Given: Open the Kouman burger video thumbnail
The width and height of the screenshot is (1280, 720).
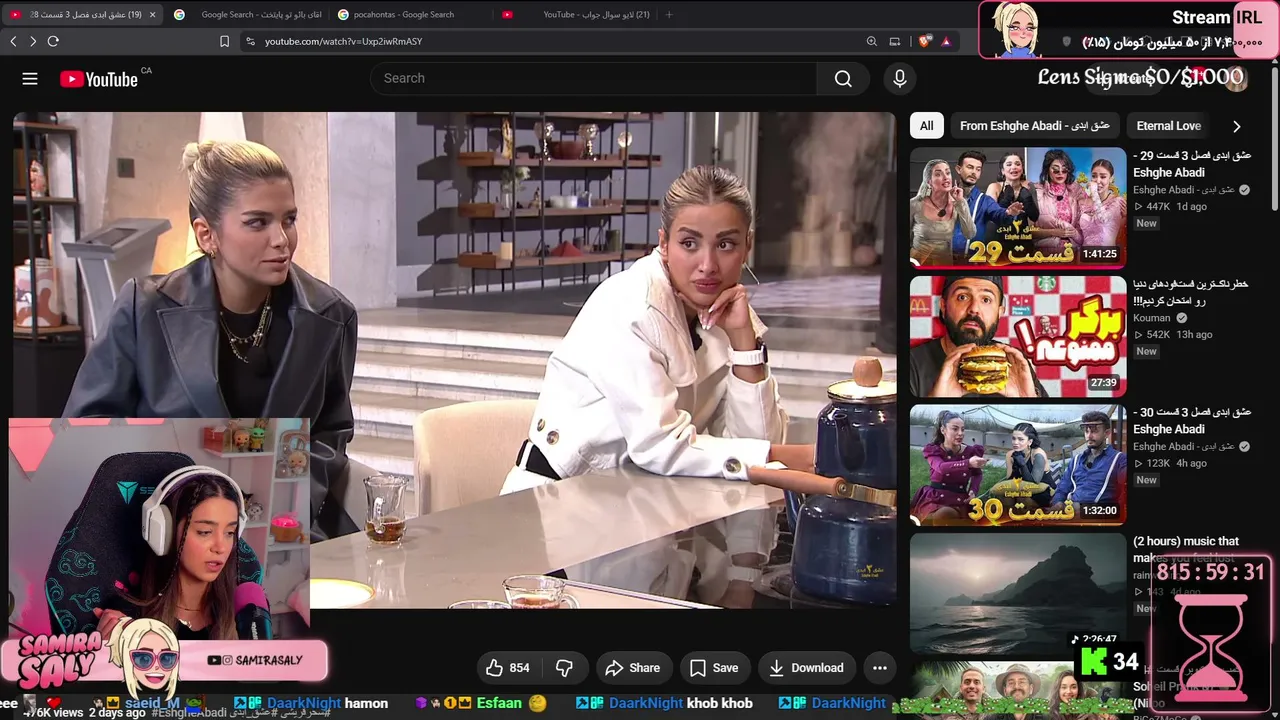Looking at the screenshot, I should 1018,337.
